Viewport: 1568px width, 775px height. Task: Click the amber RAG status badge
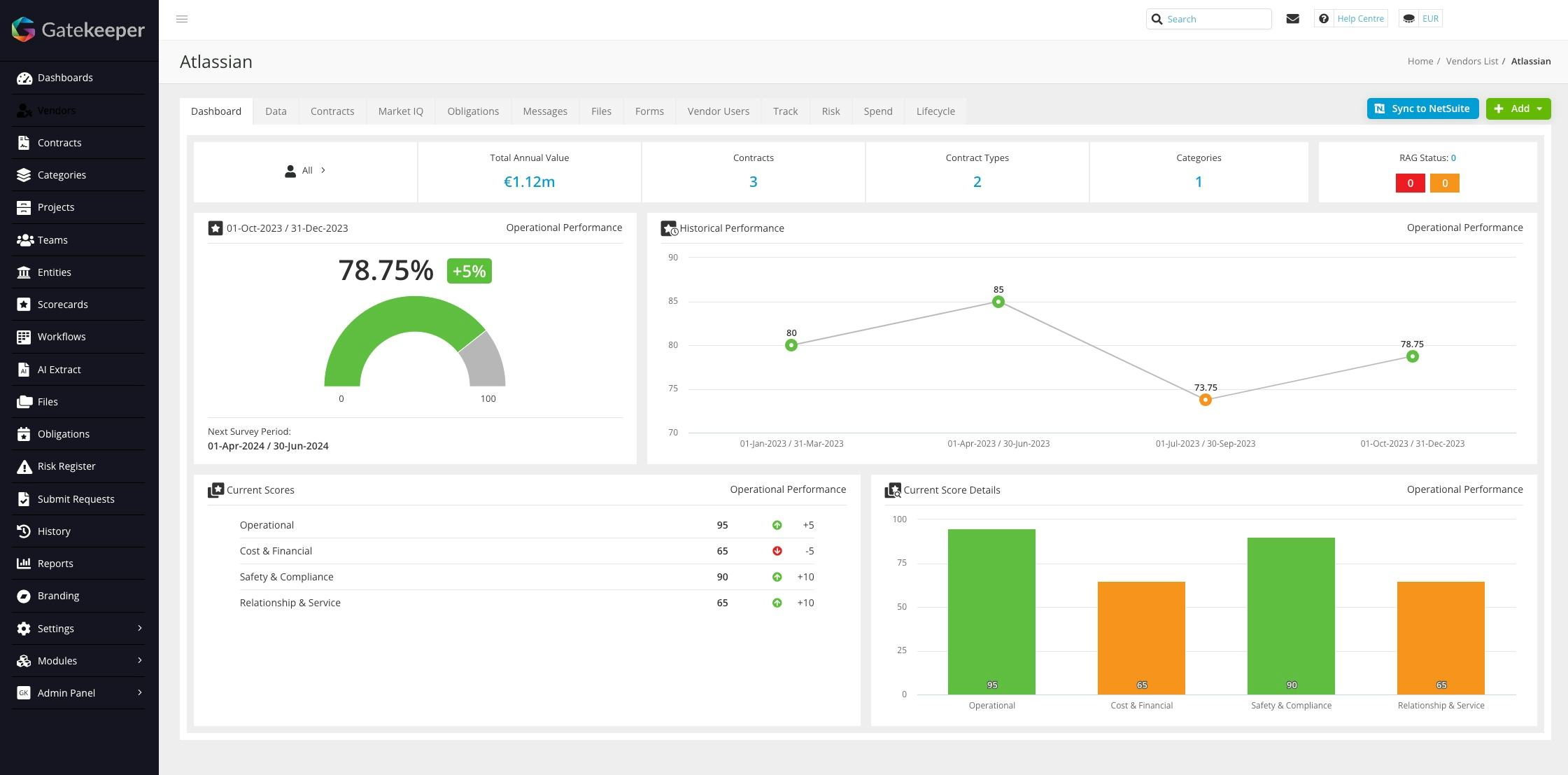click(x=1445, y=183)
